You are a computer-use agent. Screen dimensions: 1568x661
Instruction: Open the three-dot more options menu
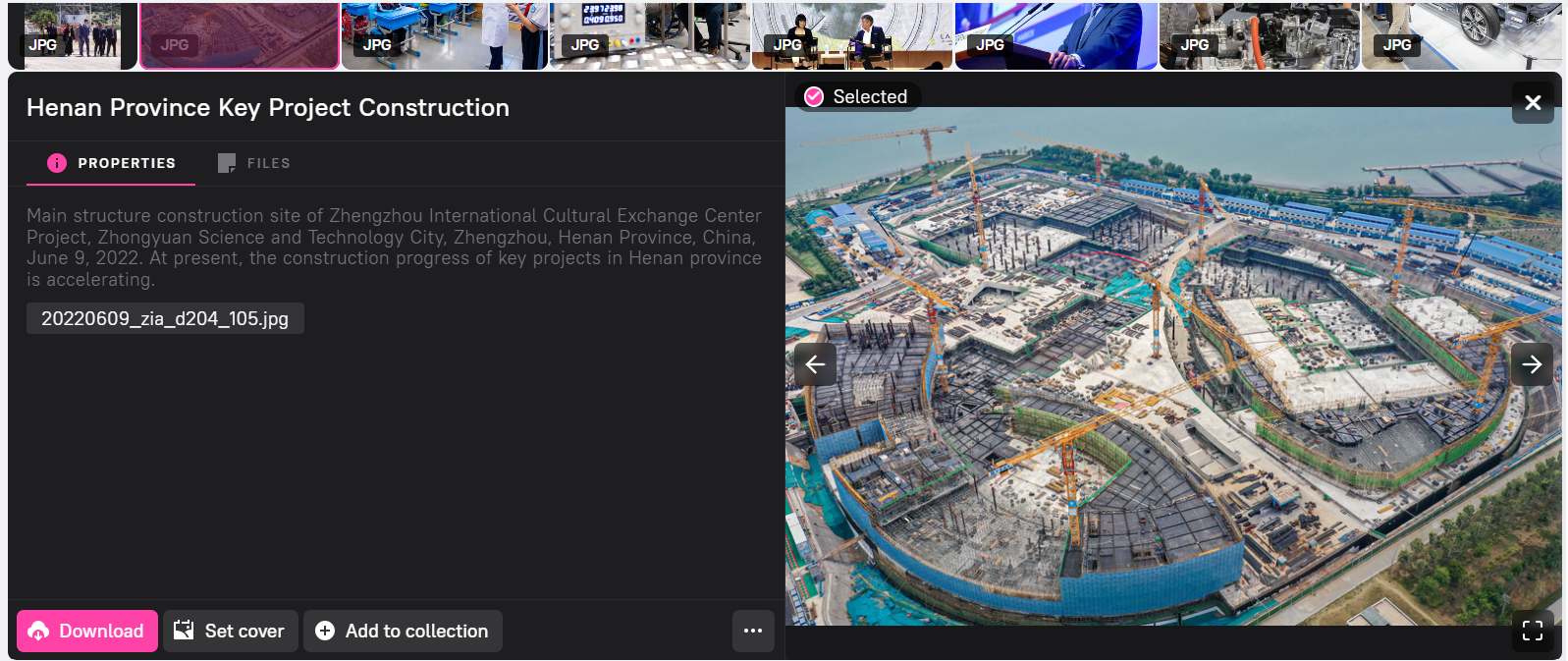point(753,631)
